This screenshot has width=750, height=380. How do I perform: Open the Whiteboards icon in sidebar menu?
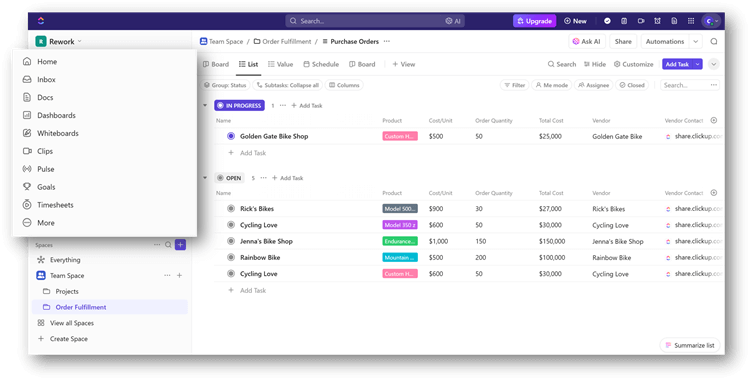click(27, 133)
